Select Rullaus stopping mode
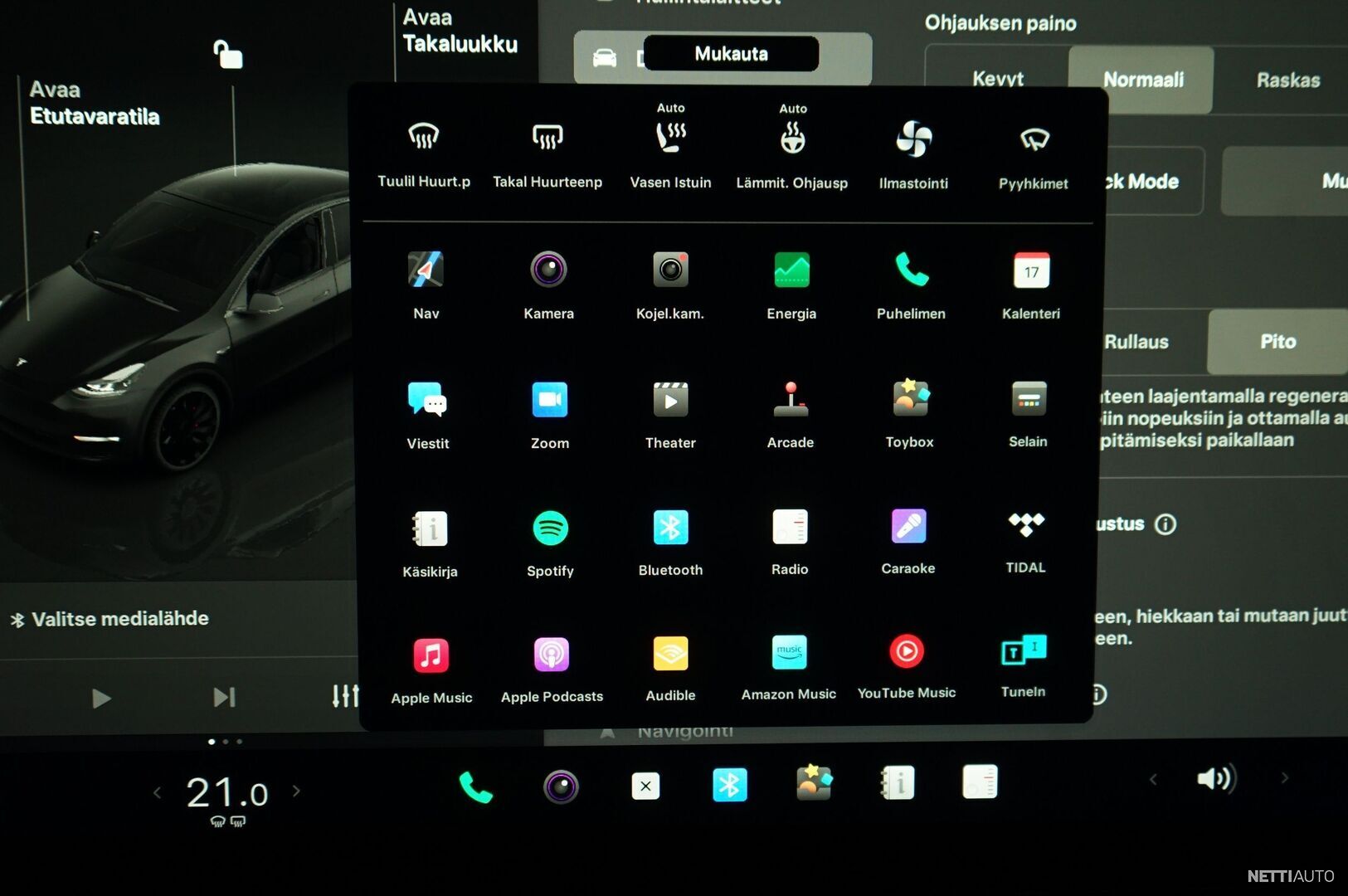1348x896 pixels. click(x=1136, y=342)
